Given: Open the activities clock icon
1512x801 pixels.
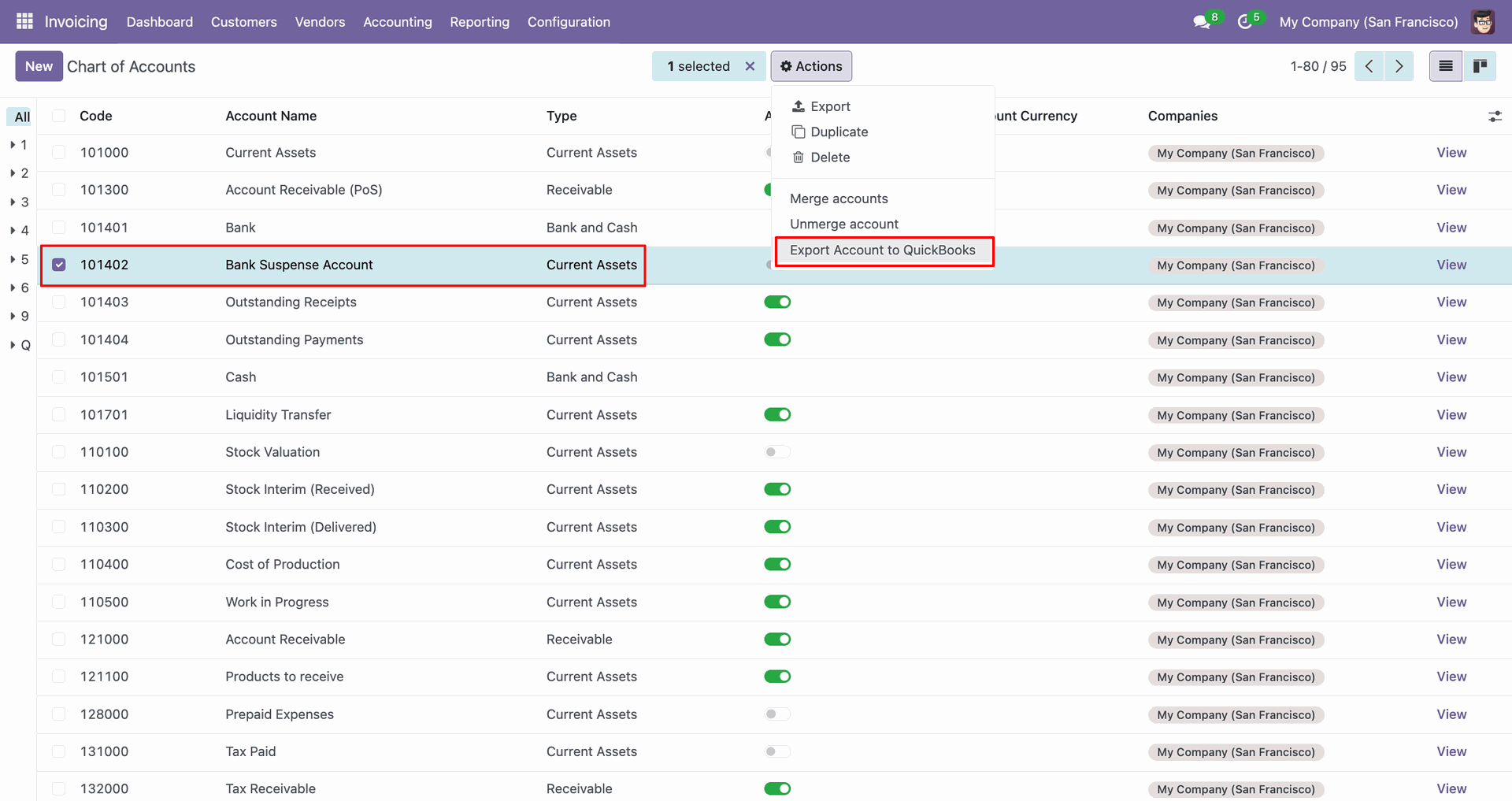Looking at the screenshot, I should [x=1244, y=22].
